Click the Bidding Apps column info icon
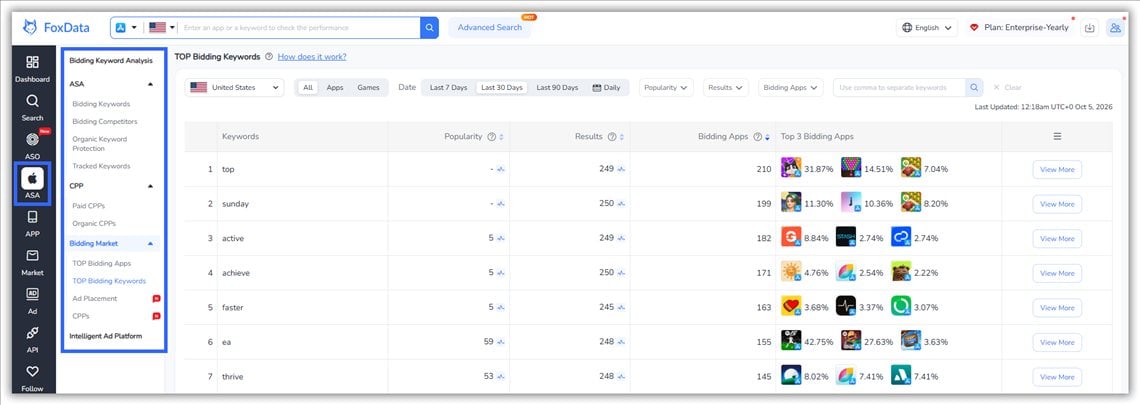Screen dimensions: 1140x405 click(x=758, y=137)
